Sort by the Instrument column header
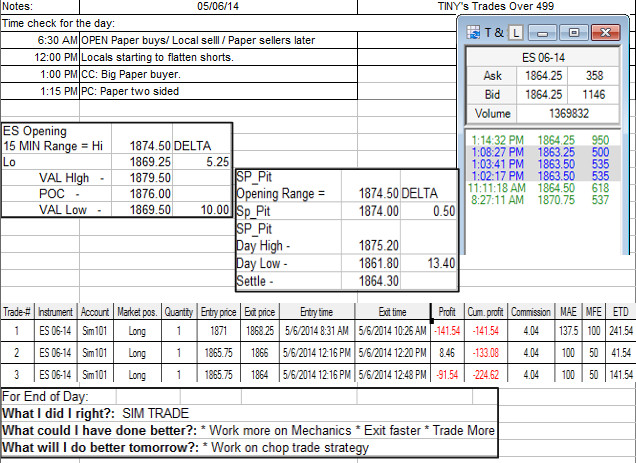 coord(56,312)
